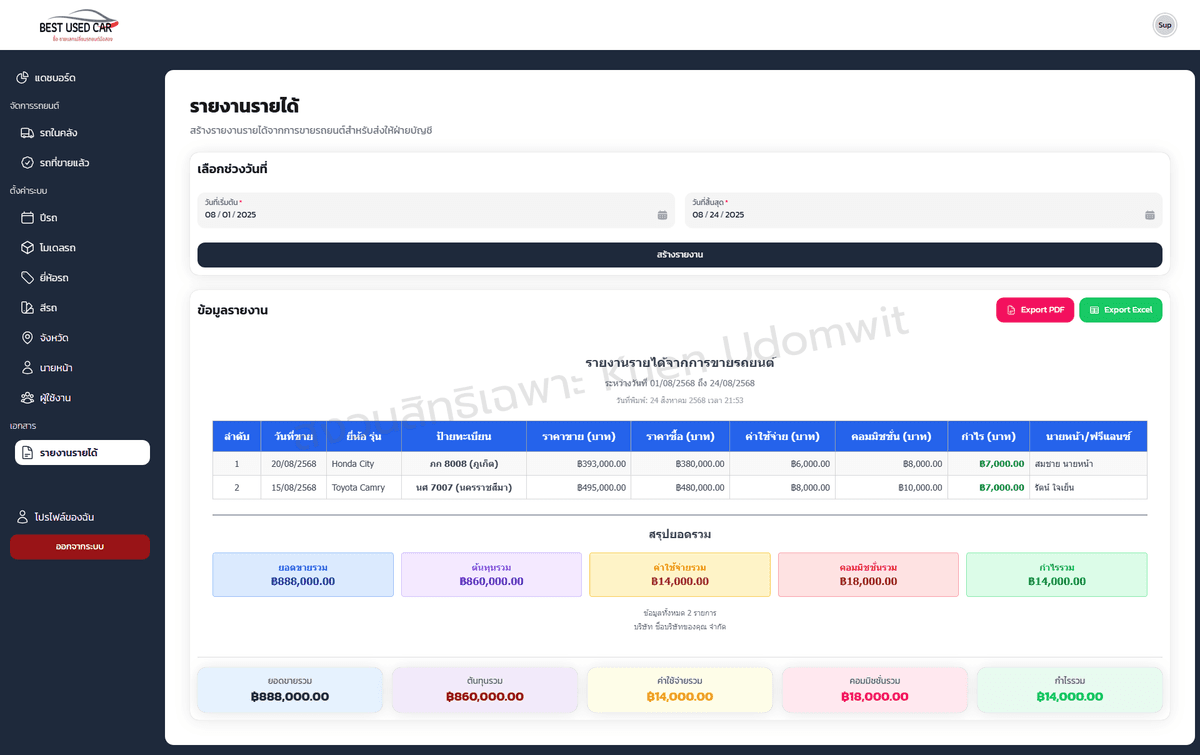Focus the วันที่เริ่มต้น date field
1200x755 pixels.
click(436, 210)
